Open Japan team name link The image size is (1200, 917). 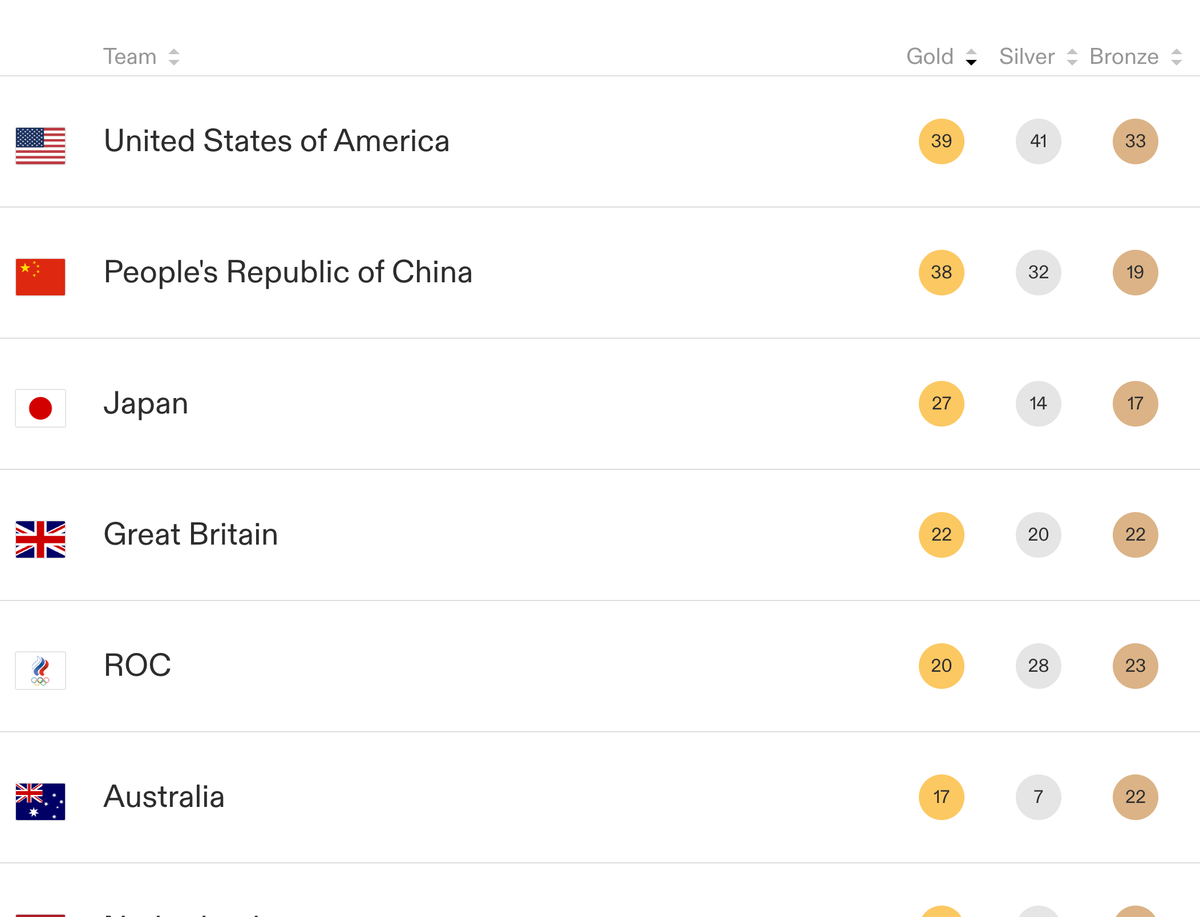[x=146, y=404]
